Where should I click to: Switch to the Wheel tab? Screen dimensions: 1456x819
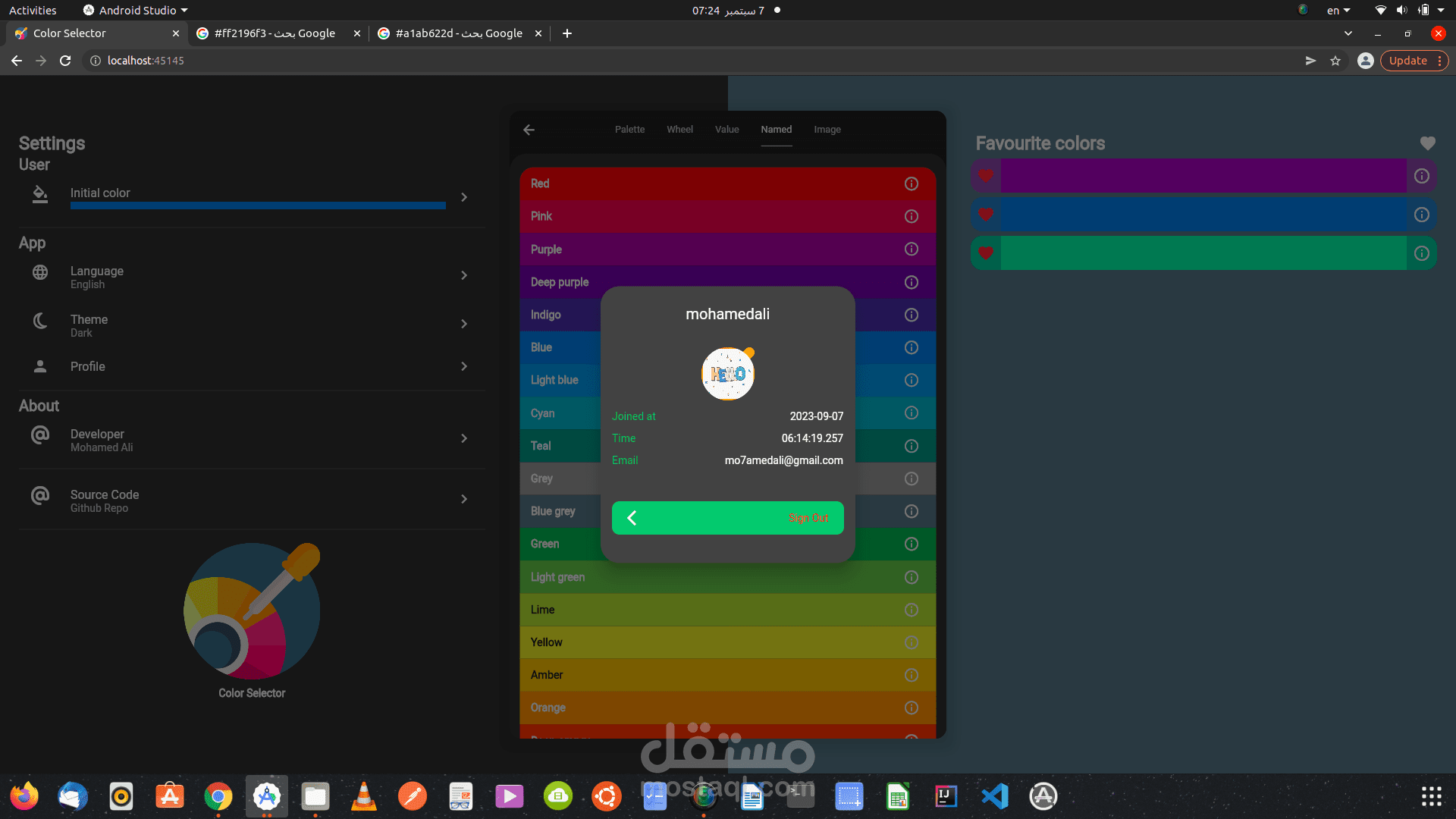pos(679,130)
